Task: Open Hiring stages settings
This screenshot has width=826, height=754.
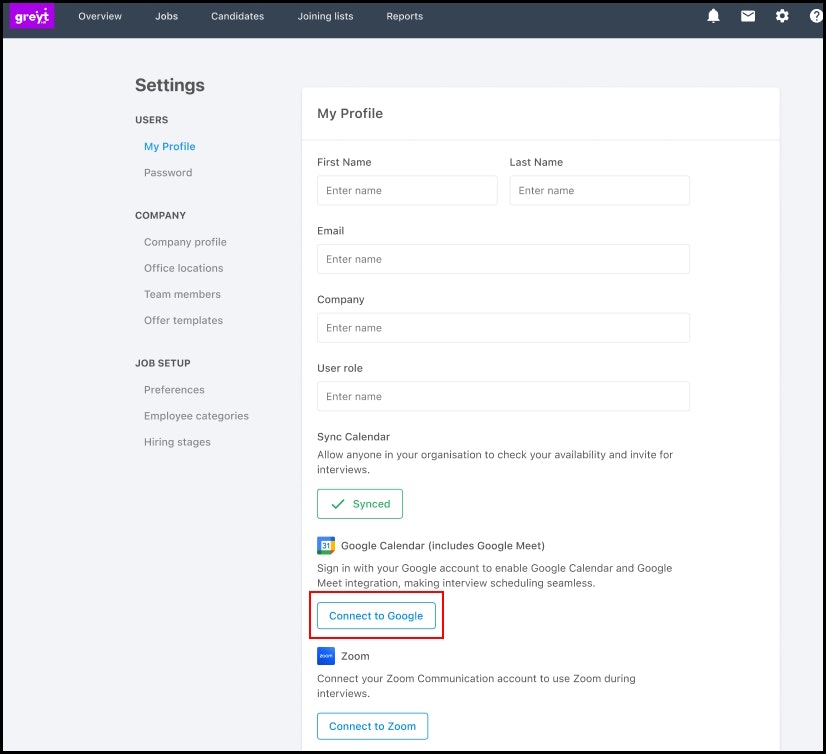Action: point(178,442)
